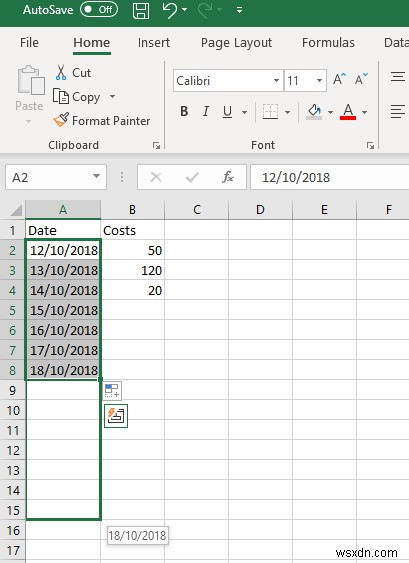The width and height of the screenshot is (409, 563).
Task: Click the Copy button
Action: 76,97
